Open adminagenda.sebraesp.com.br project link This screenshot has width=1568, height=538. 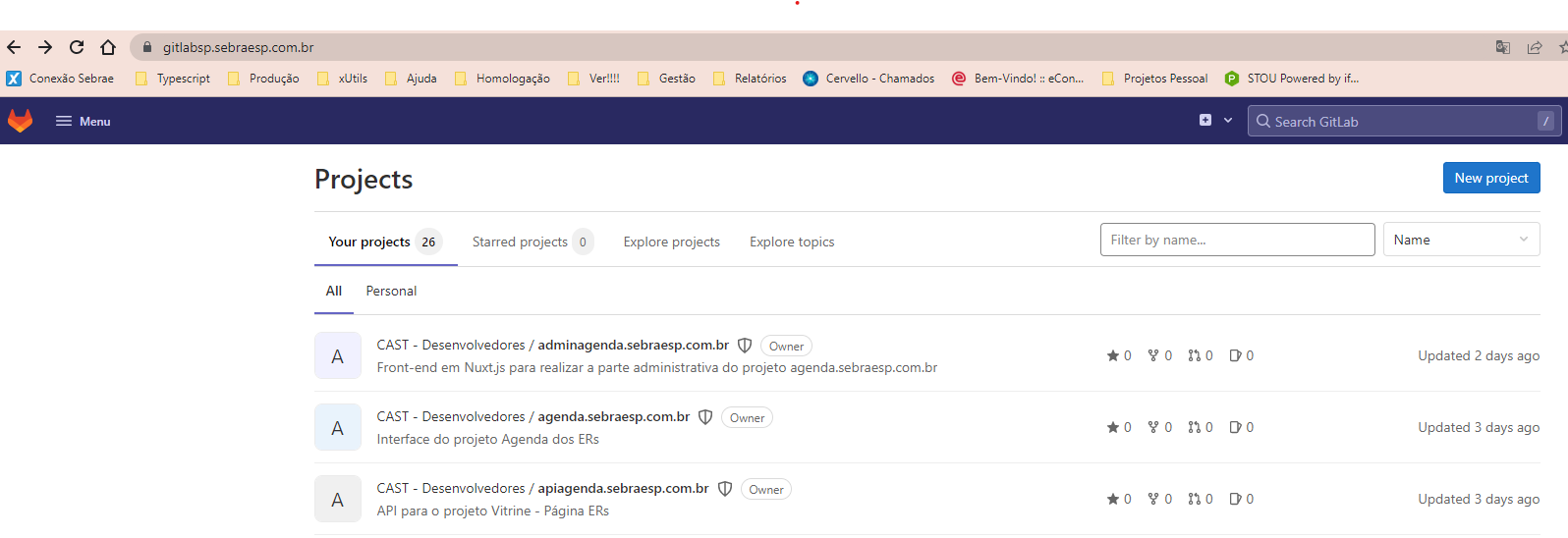point(633,345)
